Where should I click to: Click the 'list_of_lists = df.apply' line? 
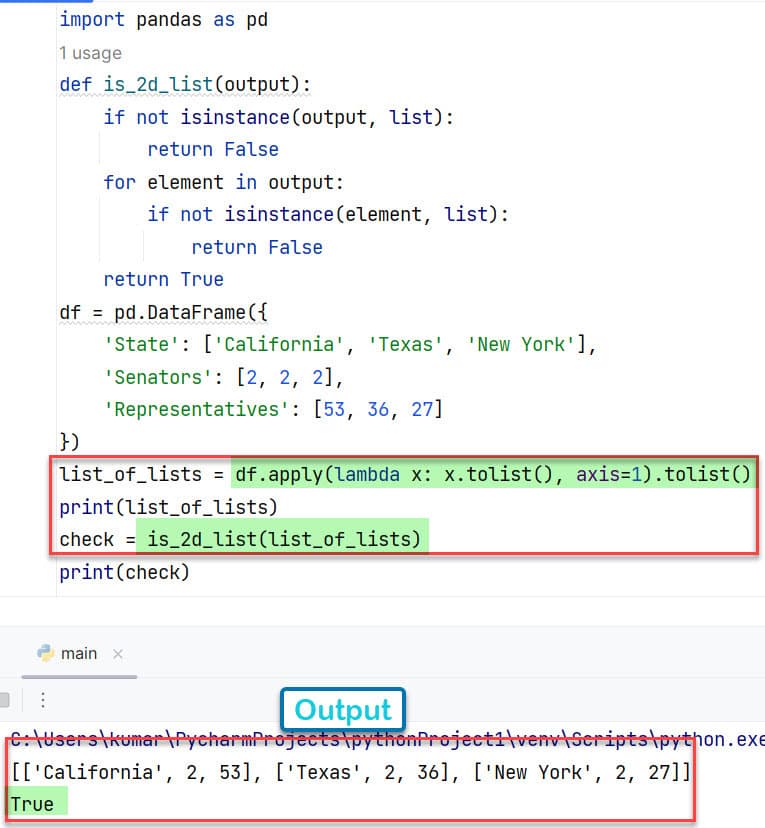(x=404, y=474)
